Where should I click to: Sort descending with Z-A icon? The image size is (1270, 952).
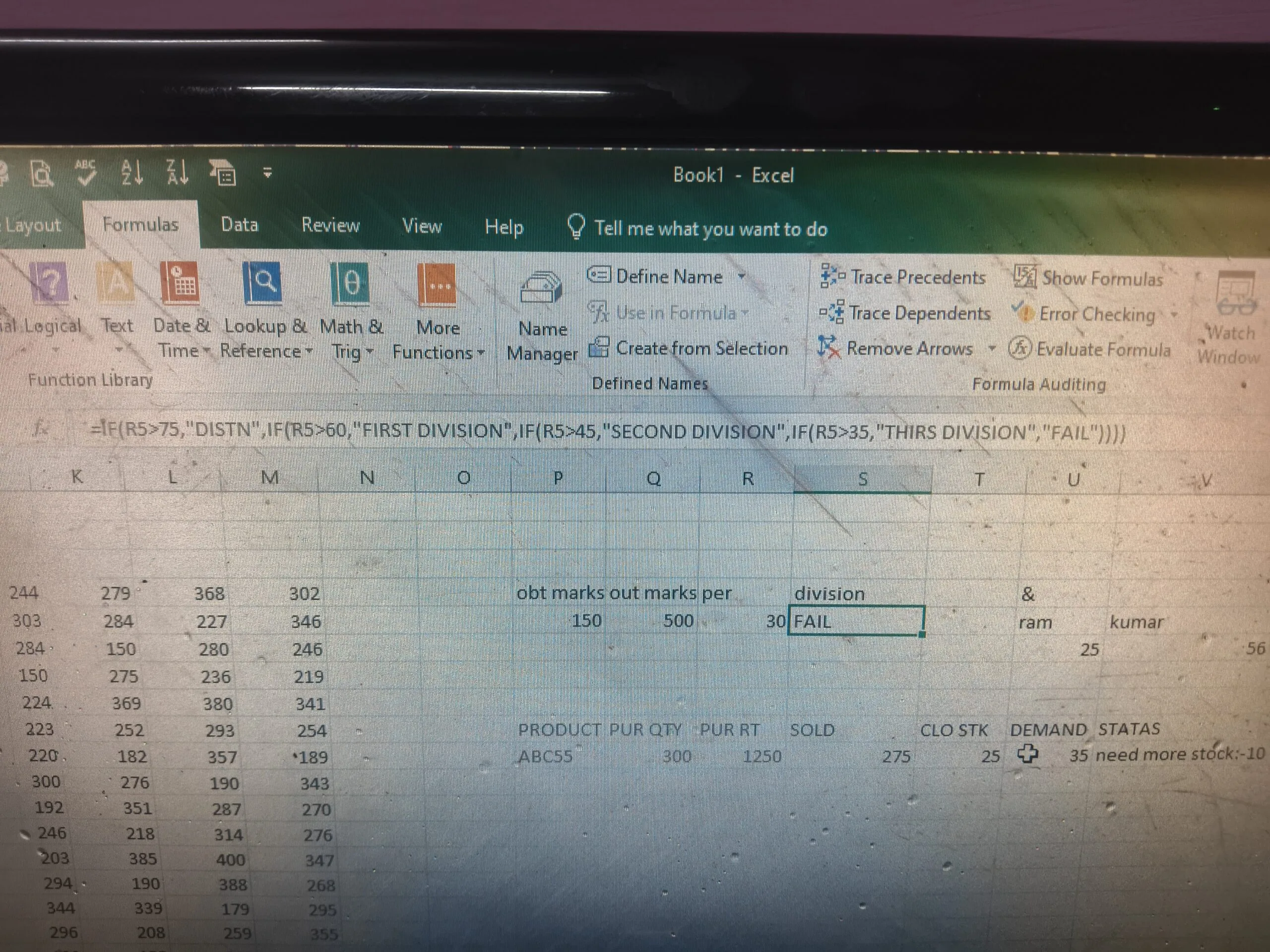176,172
